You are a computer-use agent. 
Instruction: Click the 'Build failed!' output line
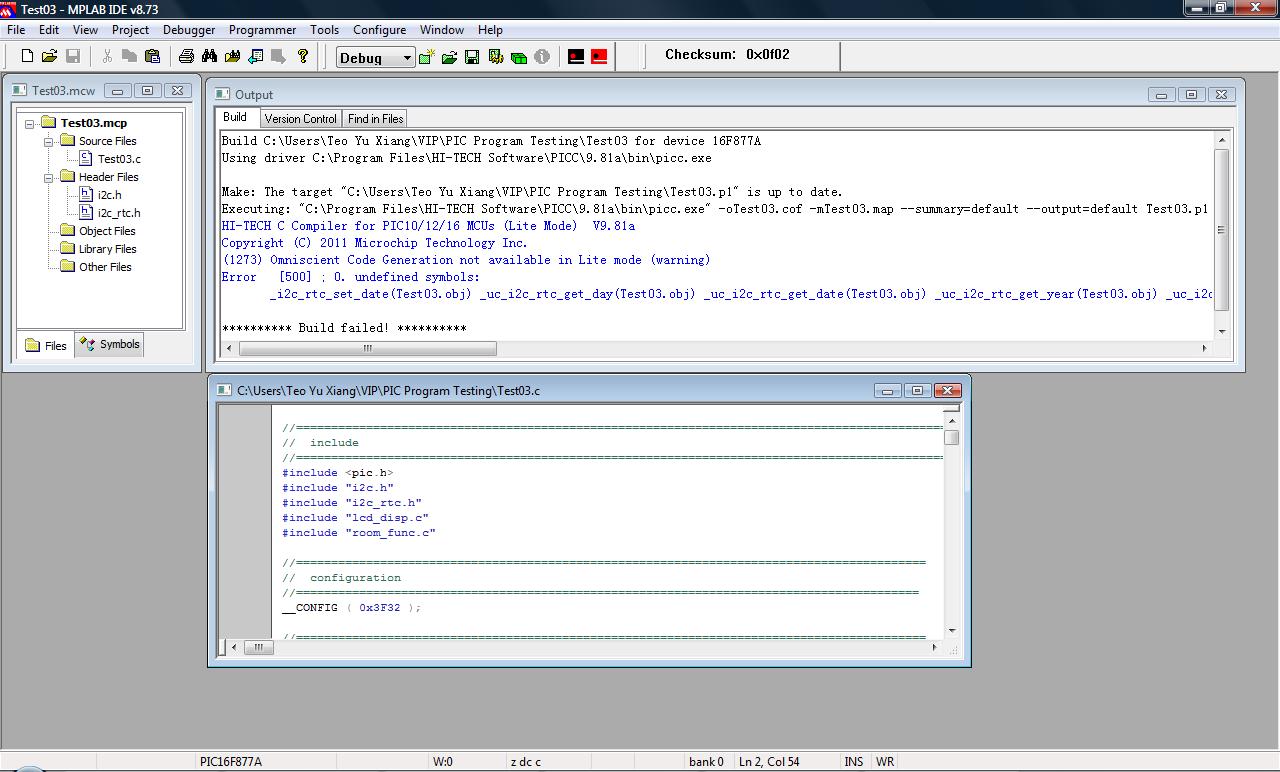tap(344, 328)
